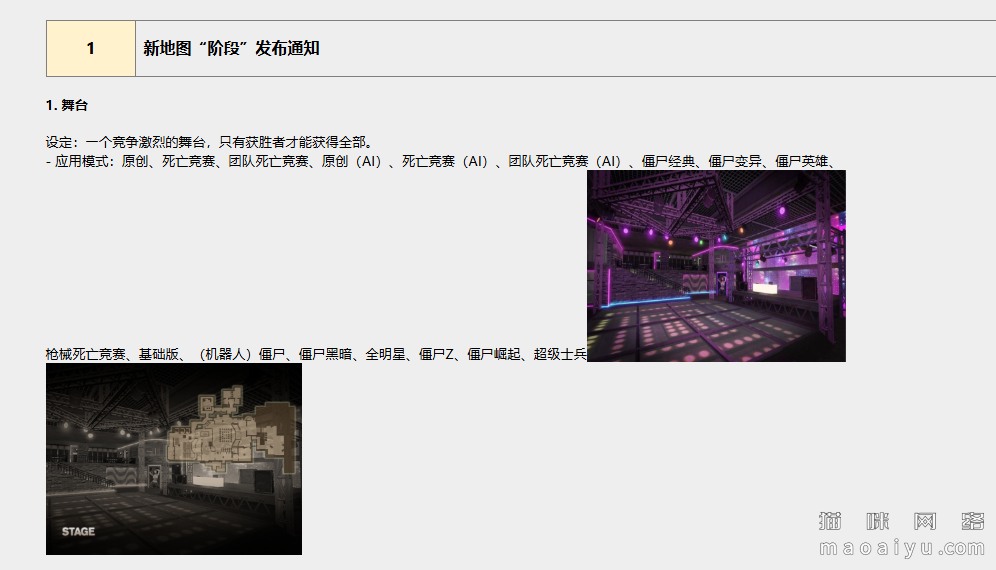Viewport: 996px width, 570px height.
Task: Click the subheading 1. 舞台
Action: [67, 105]
